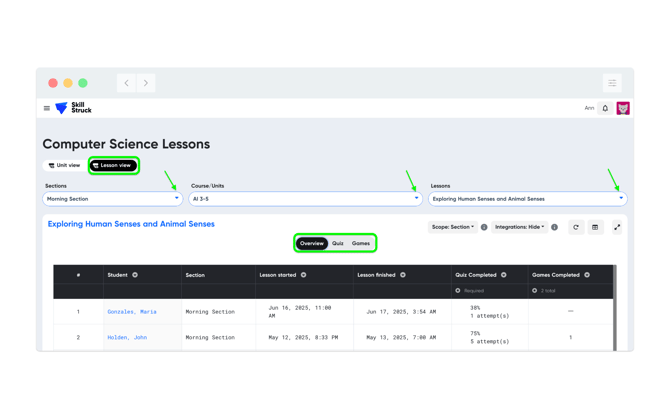Open student link Holden, John

(x=127, y=337)
